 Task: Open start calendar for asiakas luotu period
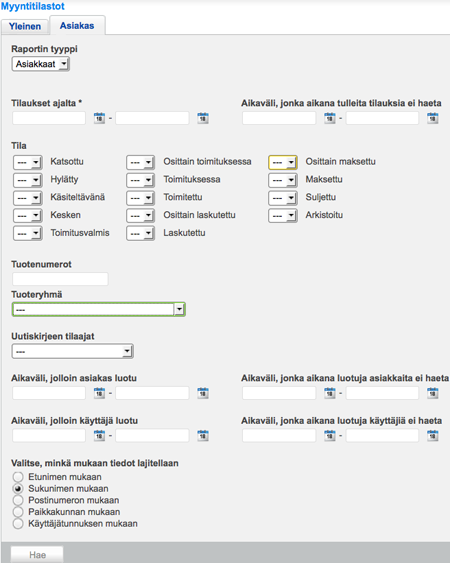coord(99,393)
